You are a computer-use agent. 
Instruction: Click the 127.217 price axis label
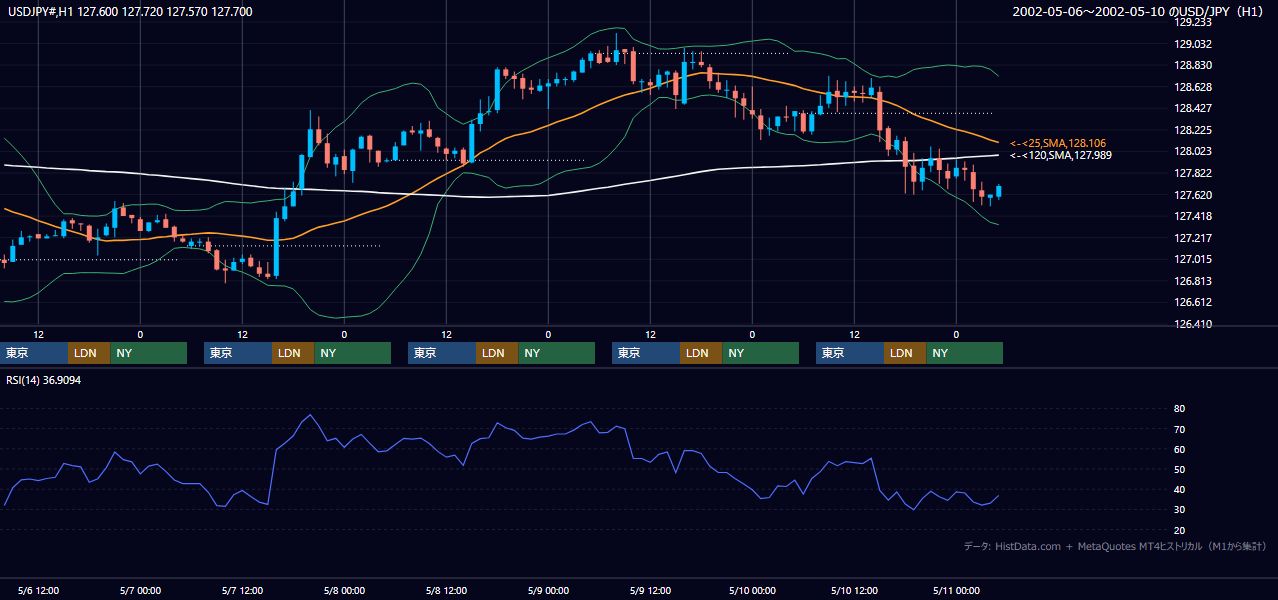[x=1194, y=238]
